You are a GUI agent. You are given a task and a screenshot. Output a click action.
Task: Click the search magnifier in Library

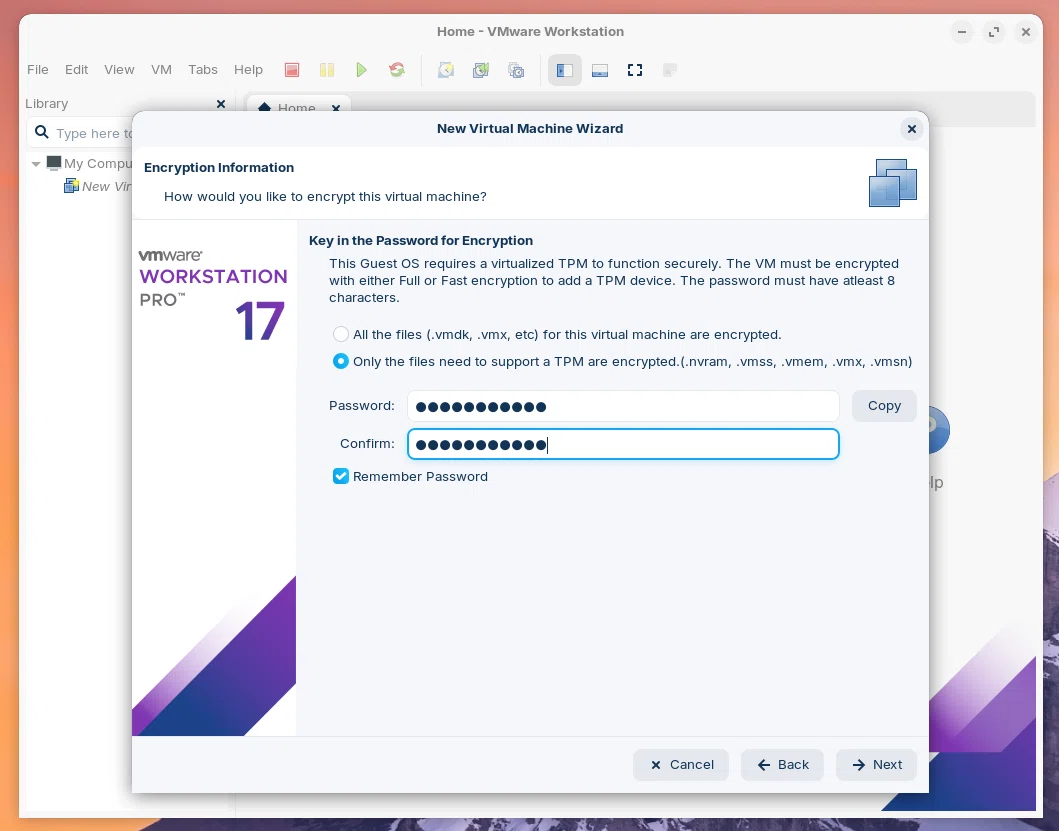tap(42, 132)
